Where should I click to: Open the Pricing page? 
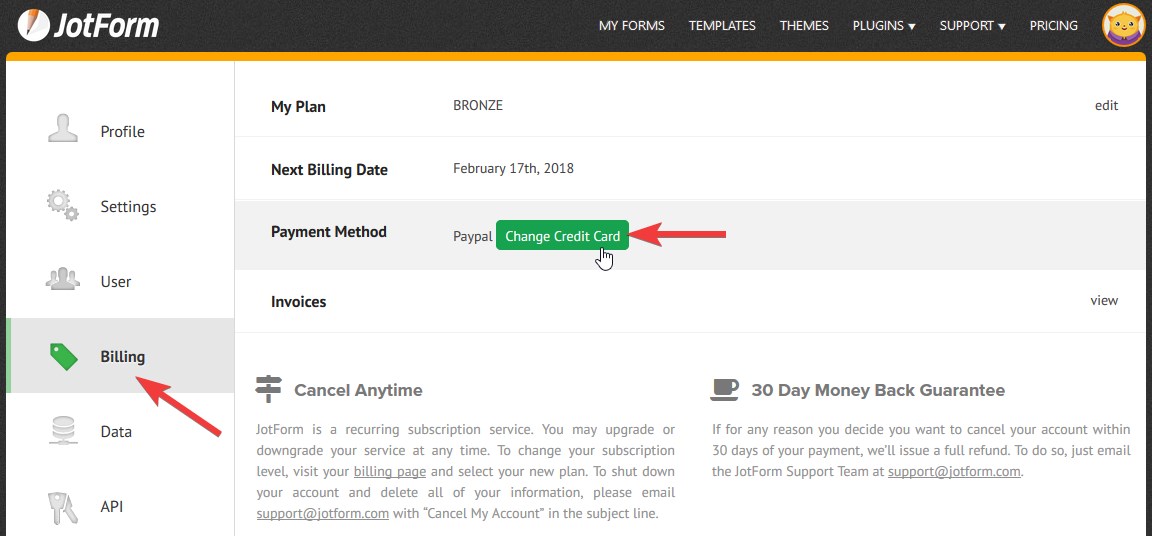tap(1053, 25)
